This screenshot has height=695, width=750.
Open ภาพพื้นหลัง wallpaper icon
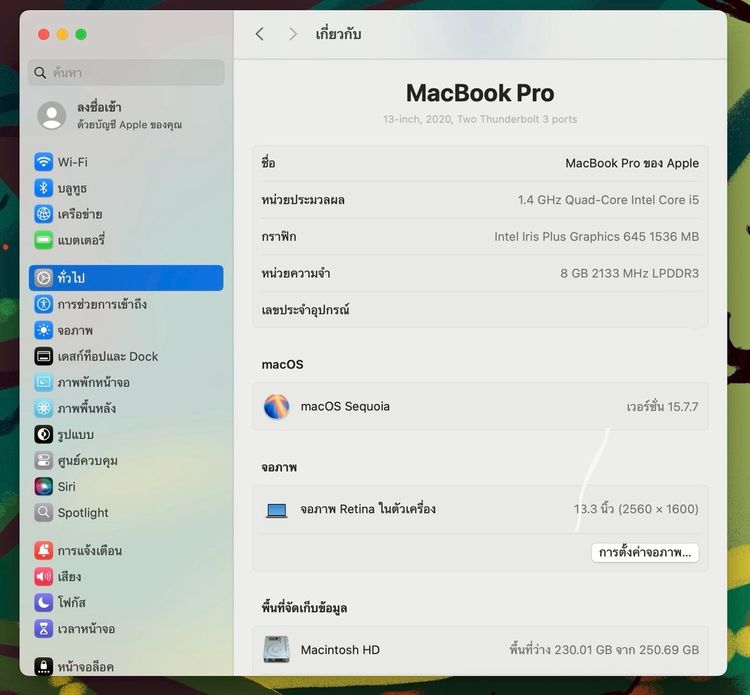(x=44, y=408)
